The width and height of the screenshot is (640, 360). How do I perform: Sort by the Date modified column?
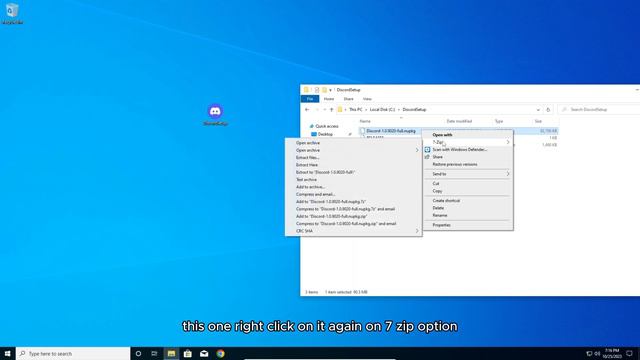pos(459,121)
